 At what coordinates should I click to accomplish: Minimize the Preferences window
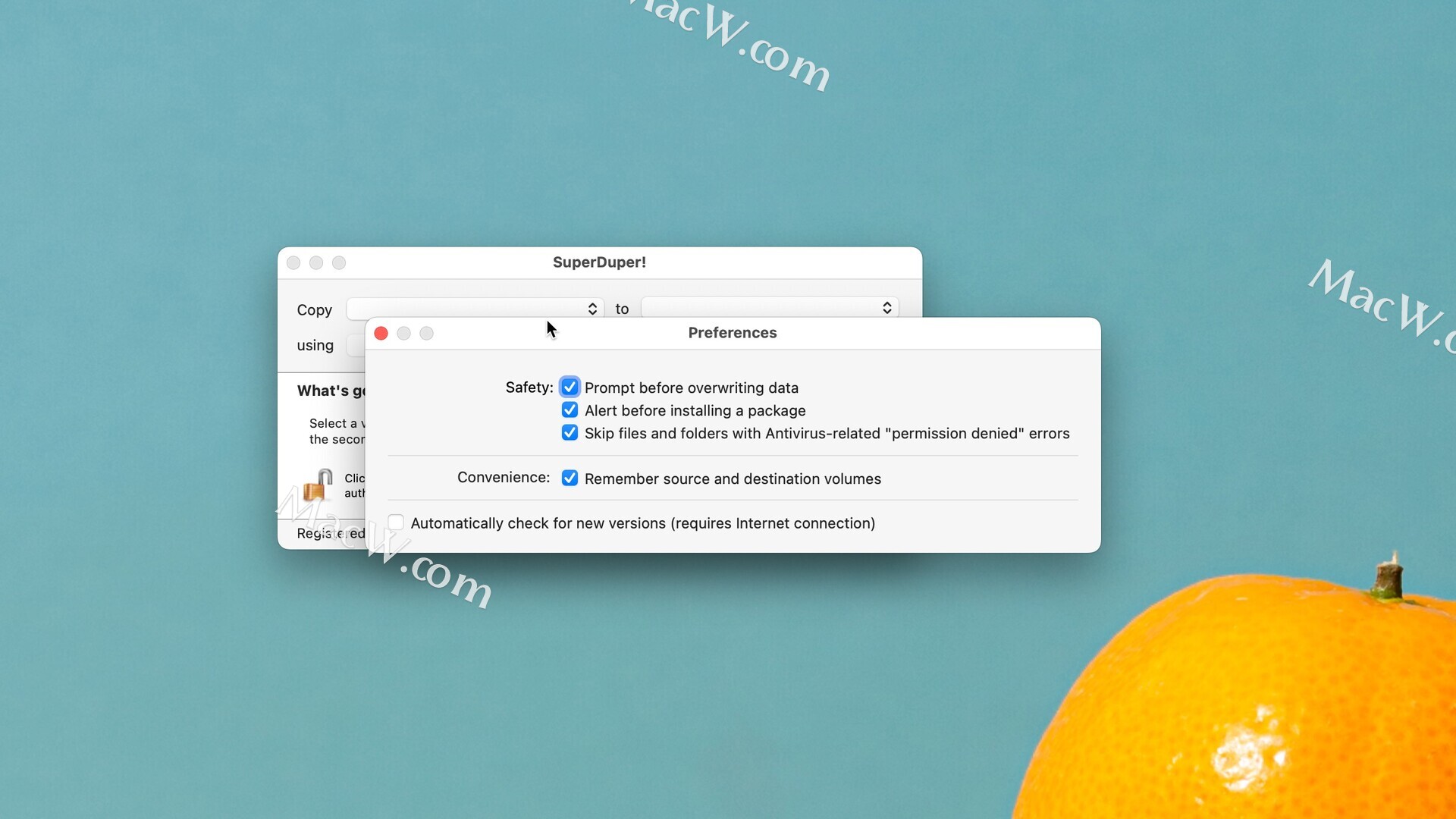[404, 334]
